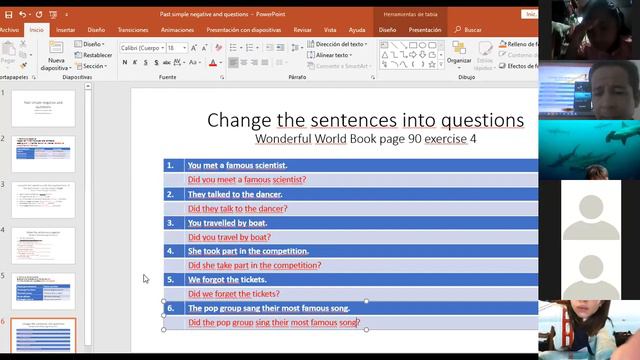Open the Diseño layout dropdown in Diapositivas
This screenshot has height=360, width=640.
(90, 44)
